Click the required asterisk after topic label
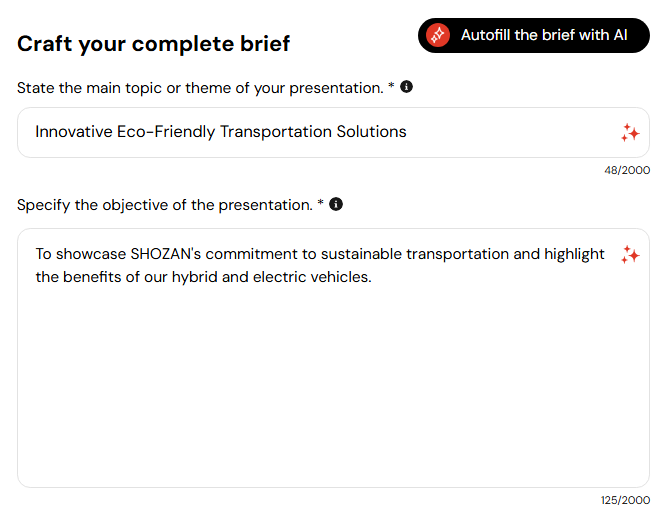The width and height of the screenshot is (668, 523). tap(391, 87)
